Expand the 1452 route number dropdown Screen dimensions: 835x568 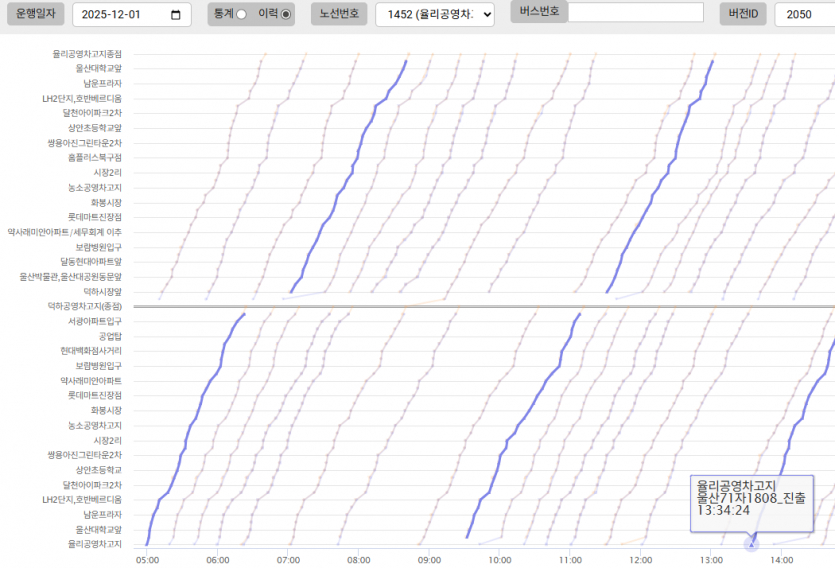pyautogui.click(x=434, y=15)
